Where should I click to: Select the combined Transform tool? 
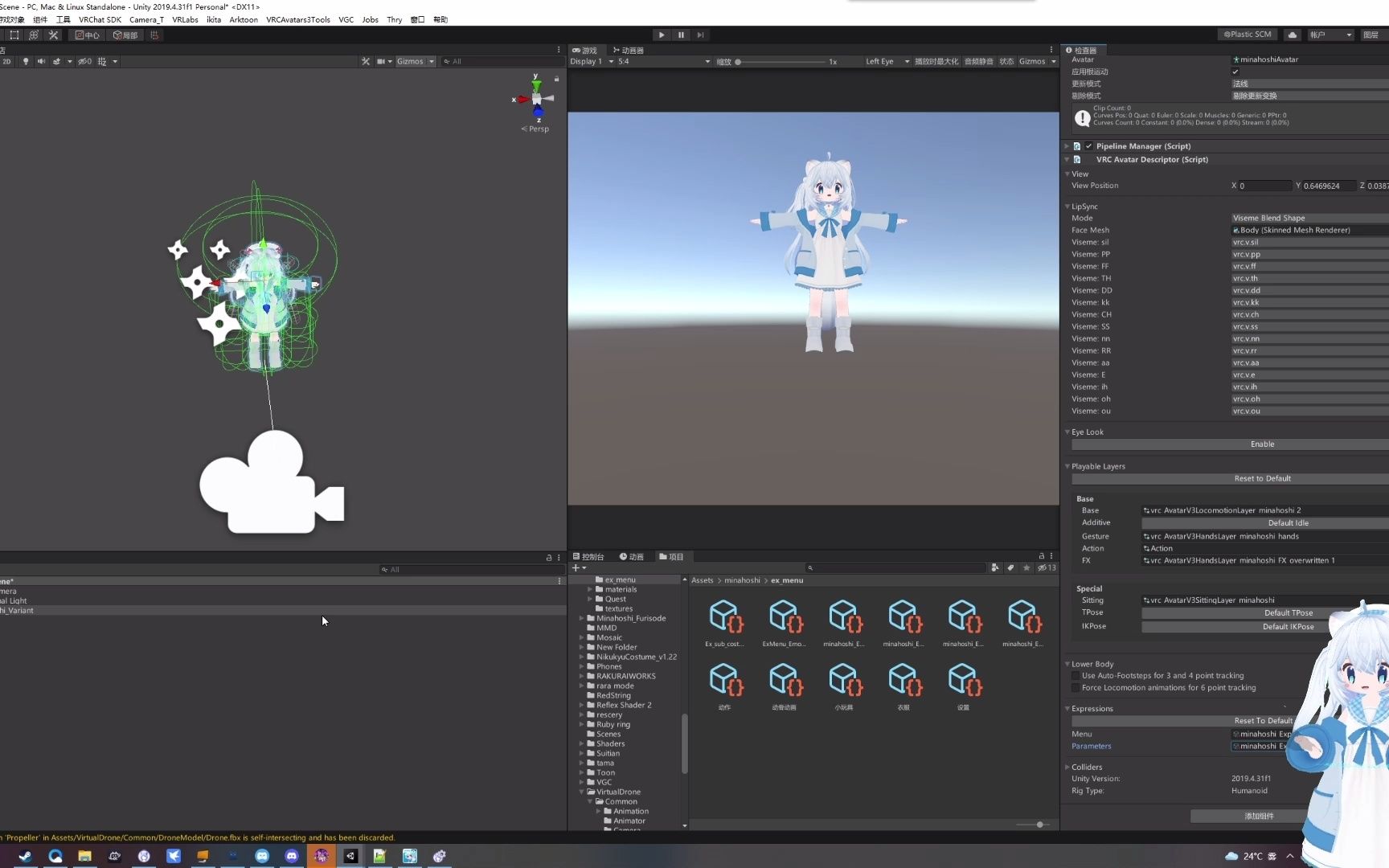34,35
